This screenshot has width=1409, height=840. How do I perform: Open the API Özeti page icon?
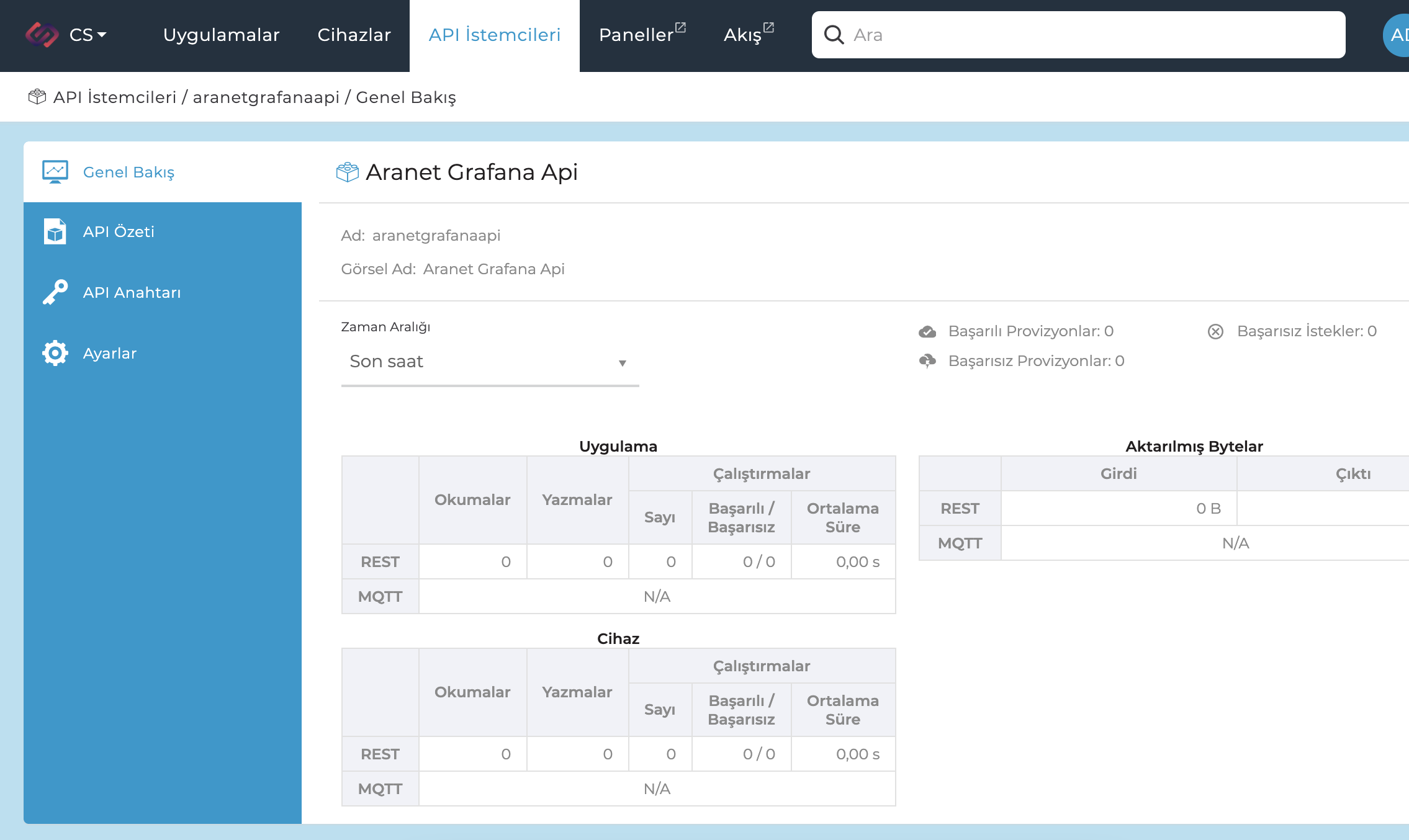coord(55,231)
